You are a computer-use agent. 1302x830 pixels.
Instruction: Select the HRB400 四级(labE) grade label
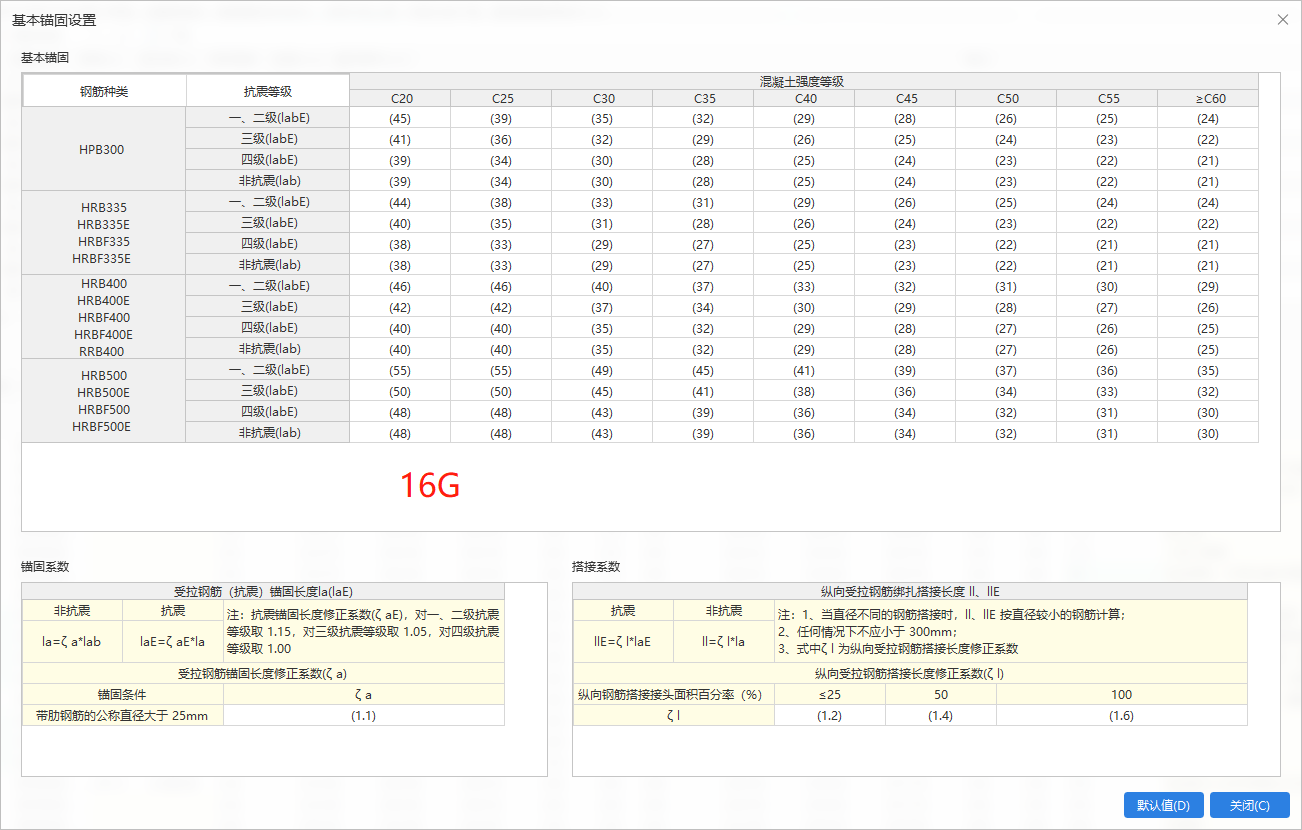click(268, 328)
